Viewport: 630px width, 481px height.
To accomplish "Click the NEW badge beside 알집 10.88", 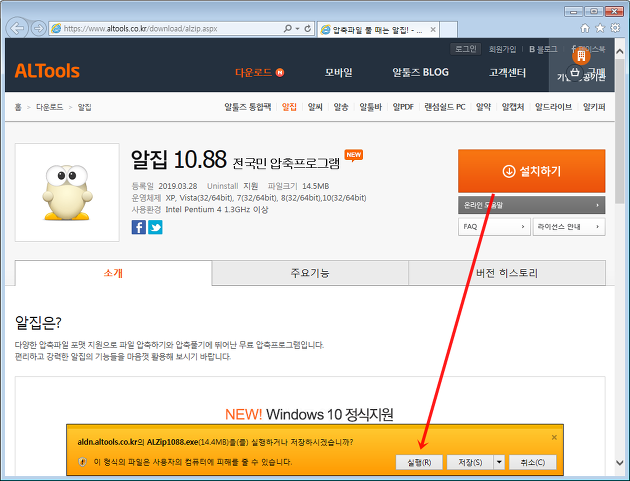I will tap(354, 156).
